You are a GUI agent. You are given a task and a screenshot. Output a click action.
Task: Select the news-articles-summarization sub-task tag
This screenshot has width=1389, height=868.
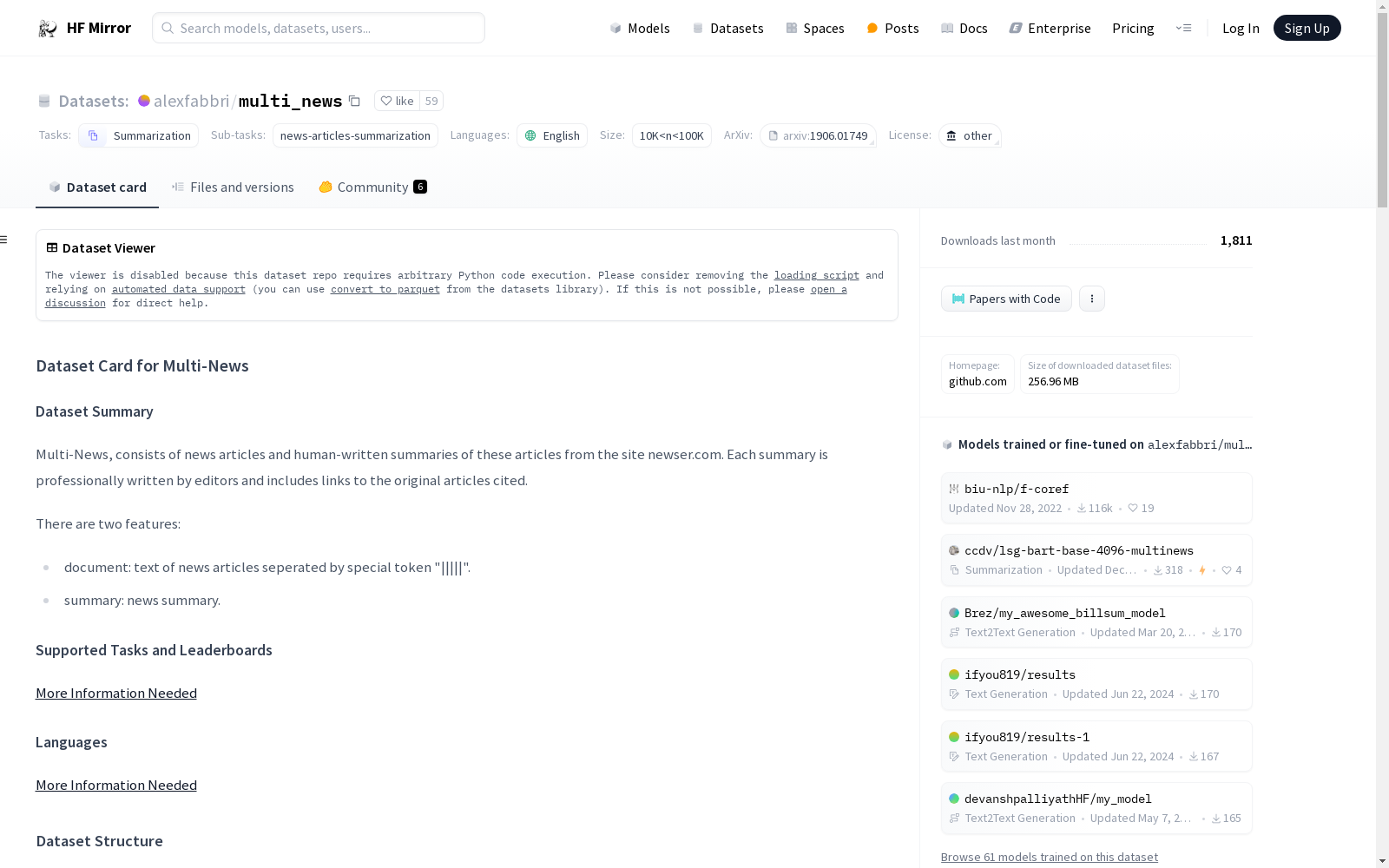point(355,135)
